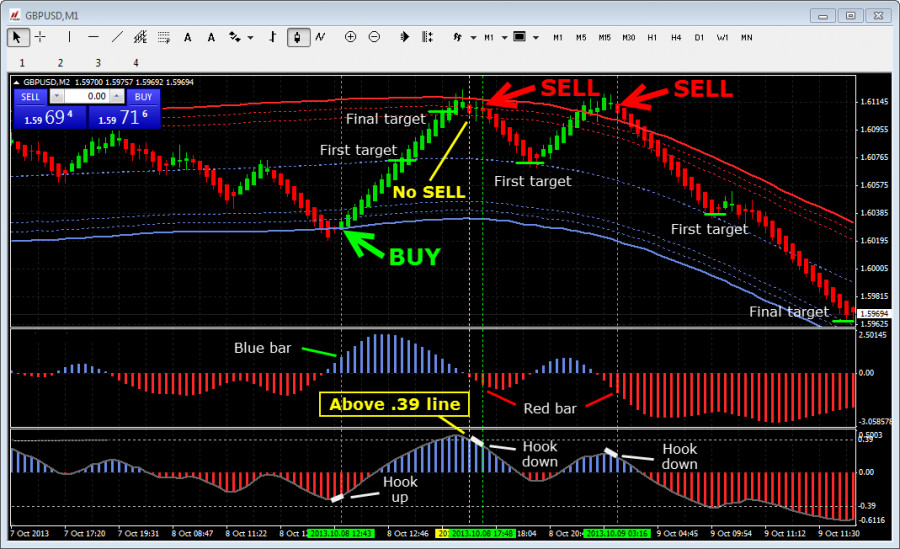Viewport: 900px width, 549px height.
Task: Switch to H1 timeframe
Action: tap(652, 38)
